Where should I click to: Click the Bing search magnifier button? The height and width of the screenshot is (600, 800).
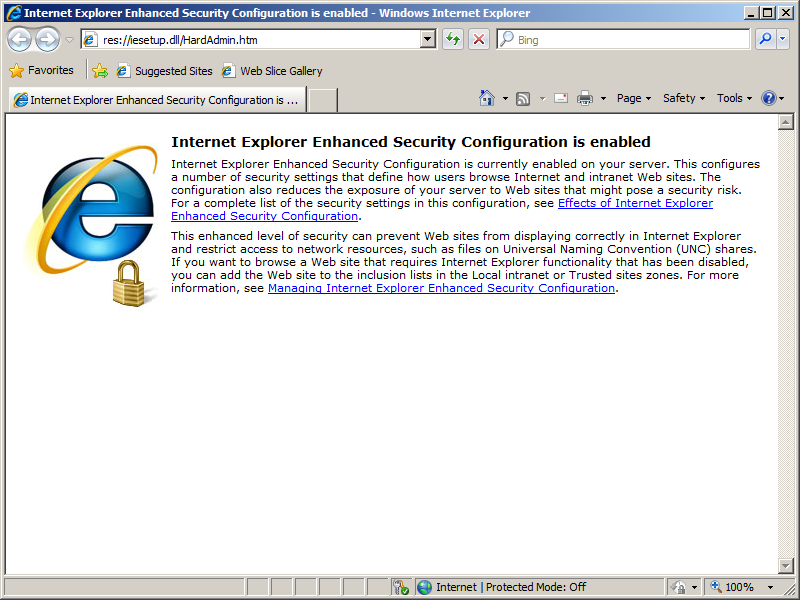pyautogui.click(x=765, y=39)
